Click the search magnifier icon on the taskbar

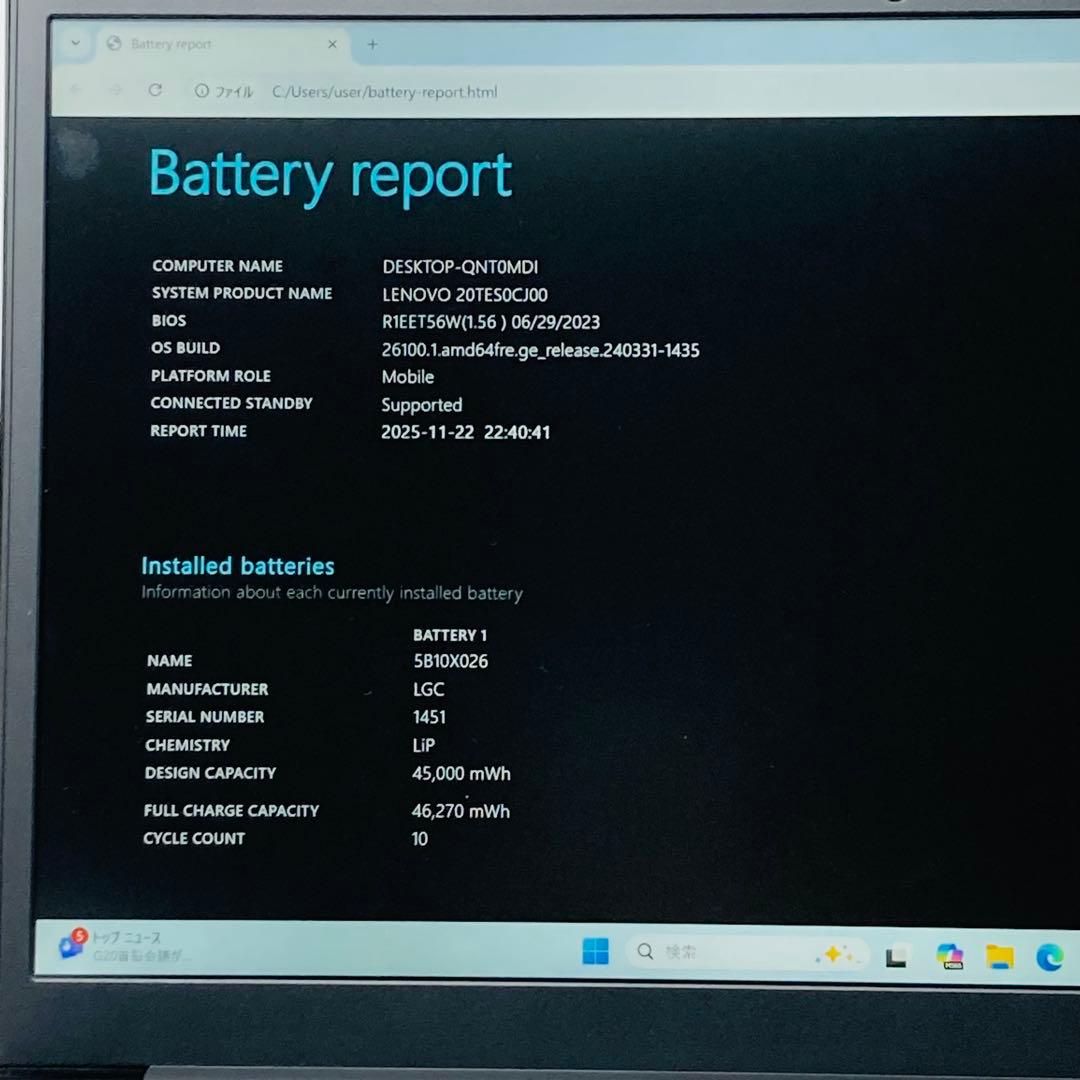[x=645, y=953]
